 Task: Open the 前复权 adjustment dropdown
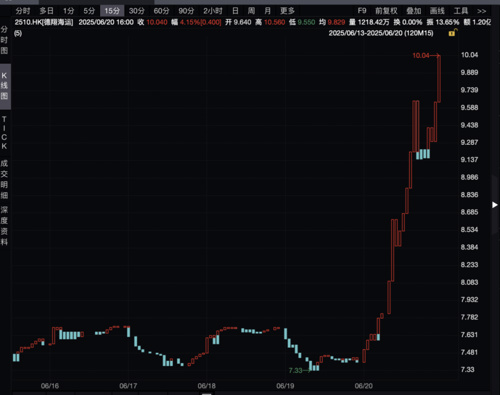tap(386, 11)
